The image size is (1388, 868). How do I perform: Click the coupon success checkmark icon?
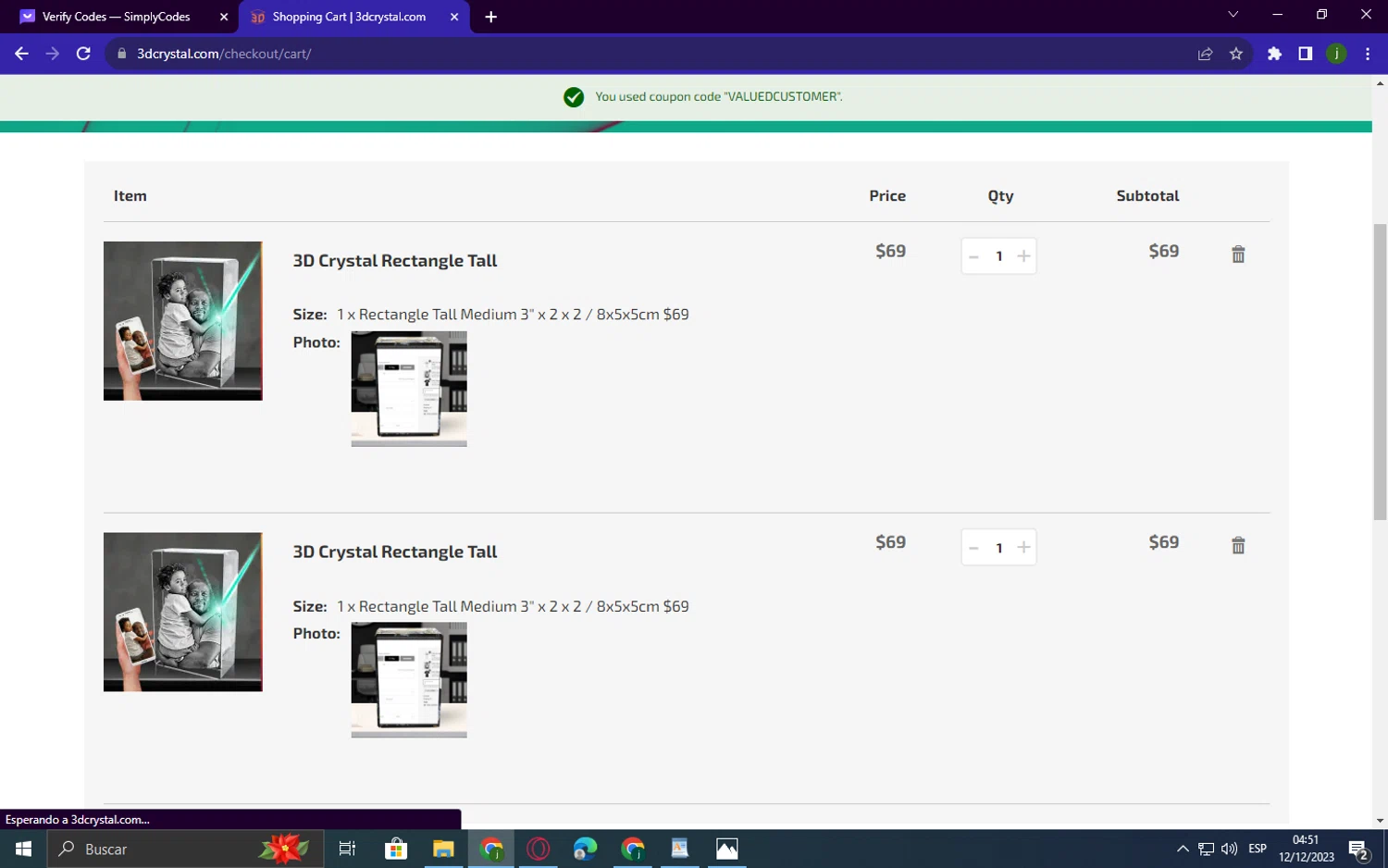point(574,97)
